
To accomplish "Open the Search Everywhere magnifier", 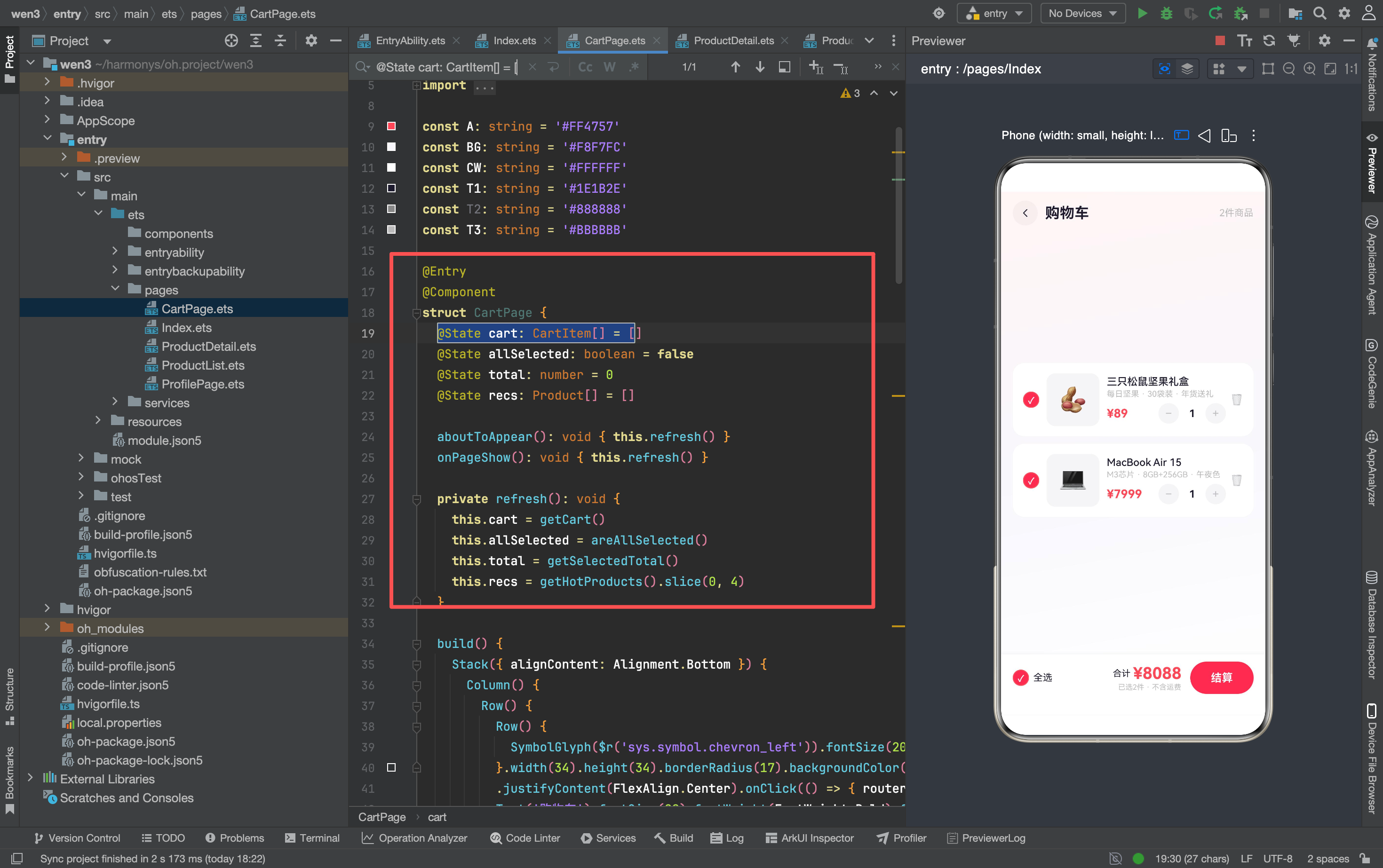I will point(1320,13).
